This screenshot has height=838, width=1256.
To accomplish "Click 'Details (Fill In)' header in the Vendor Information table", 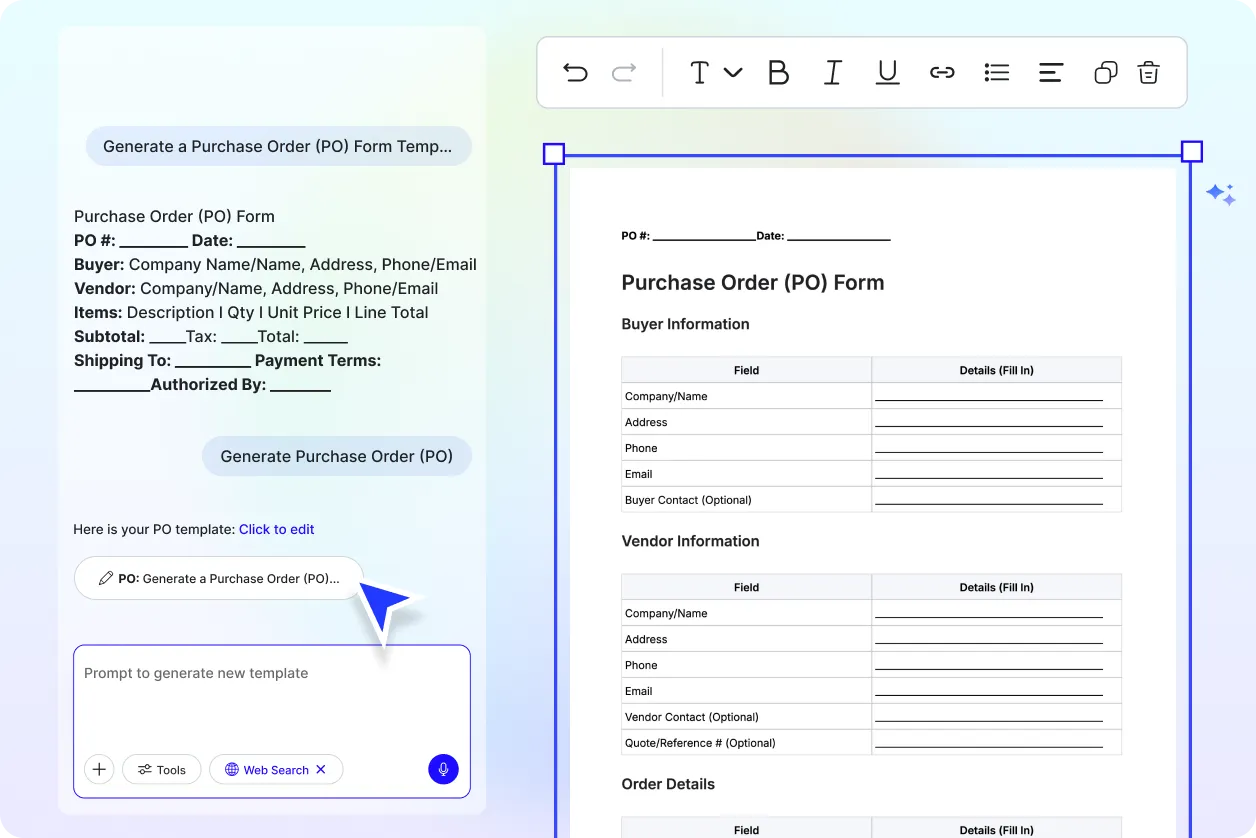I will pos(997,587).
